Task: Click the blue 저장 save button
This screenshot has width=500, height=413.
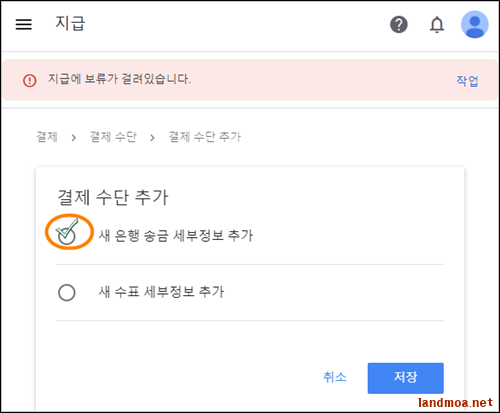Action: 405,378
